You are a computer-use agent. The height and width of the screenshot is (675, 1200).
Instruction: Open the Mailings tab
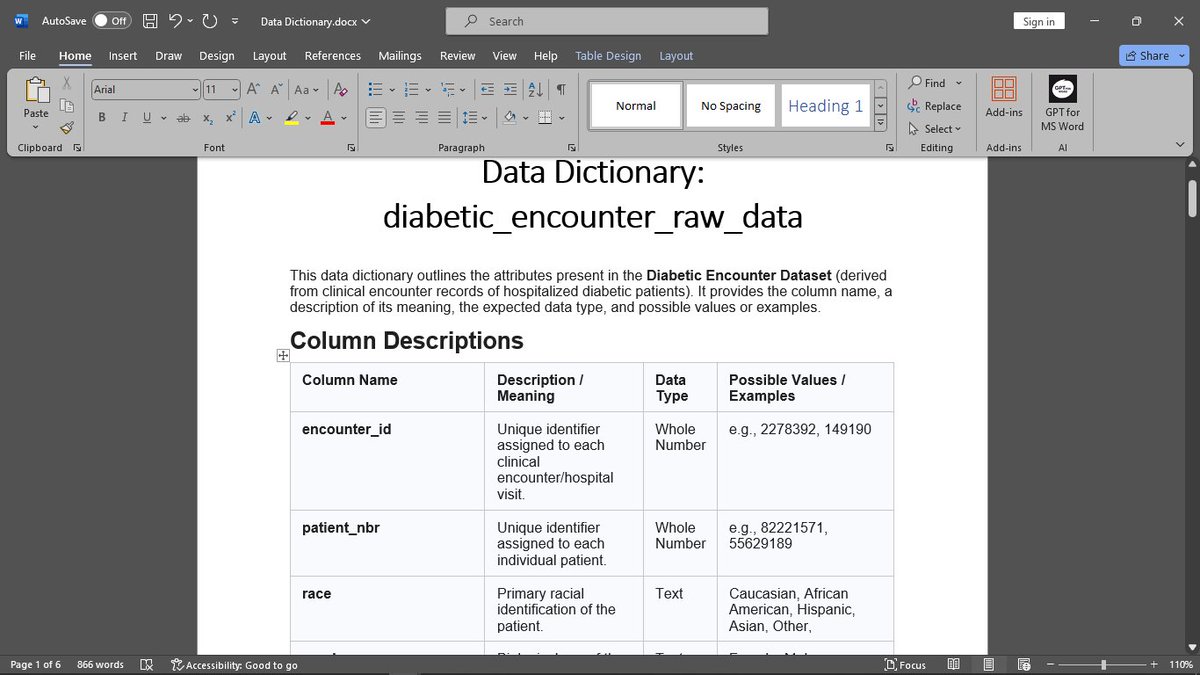pyautogui.click(x=400, y=56)
